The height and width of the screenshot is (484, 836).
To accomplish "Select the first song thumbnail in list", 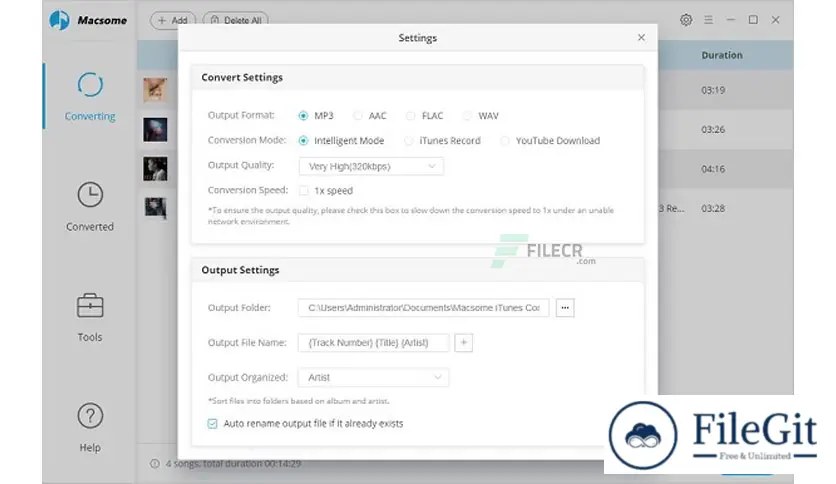I will pos(155,90).
